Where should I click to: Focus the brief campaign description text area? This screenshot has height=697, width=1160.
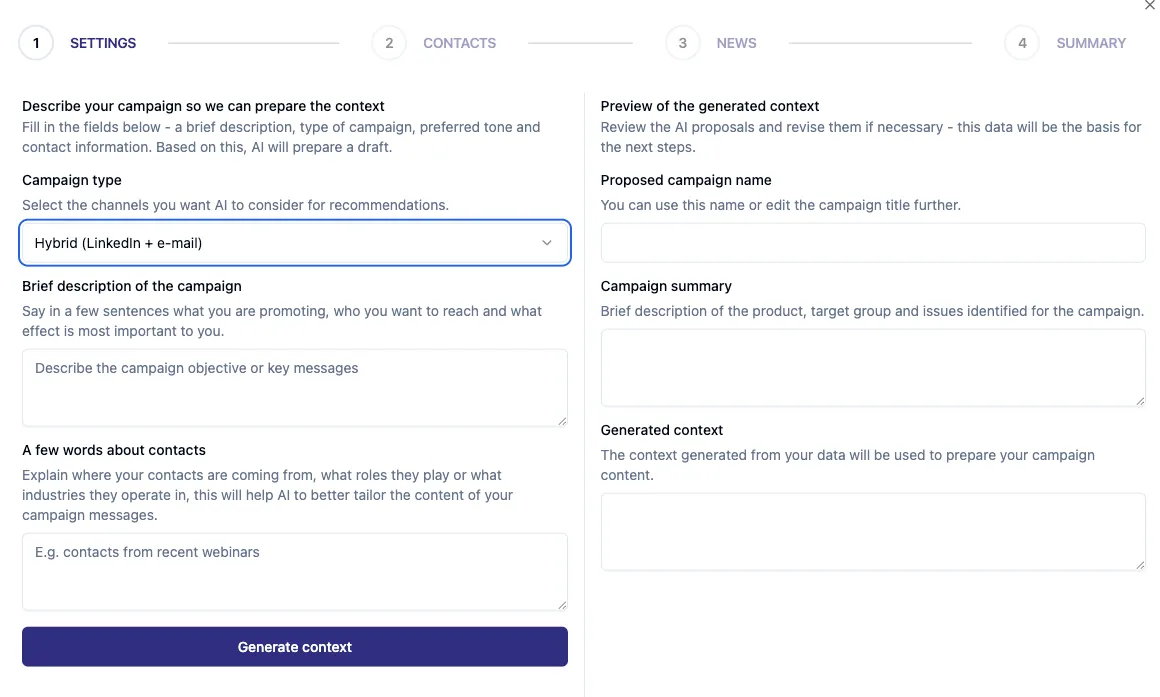pos(294,387)
